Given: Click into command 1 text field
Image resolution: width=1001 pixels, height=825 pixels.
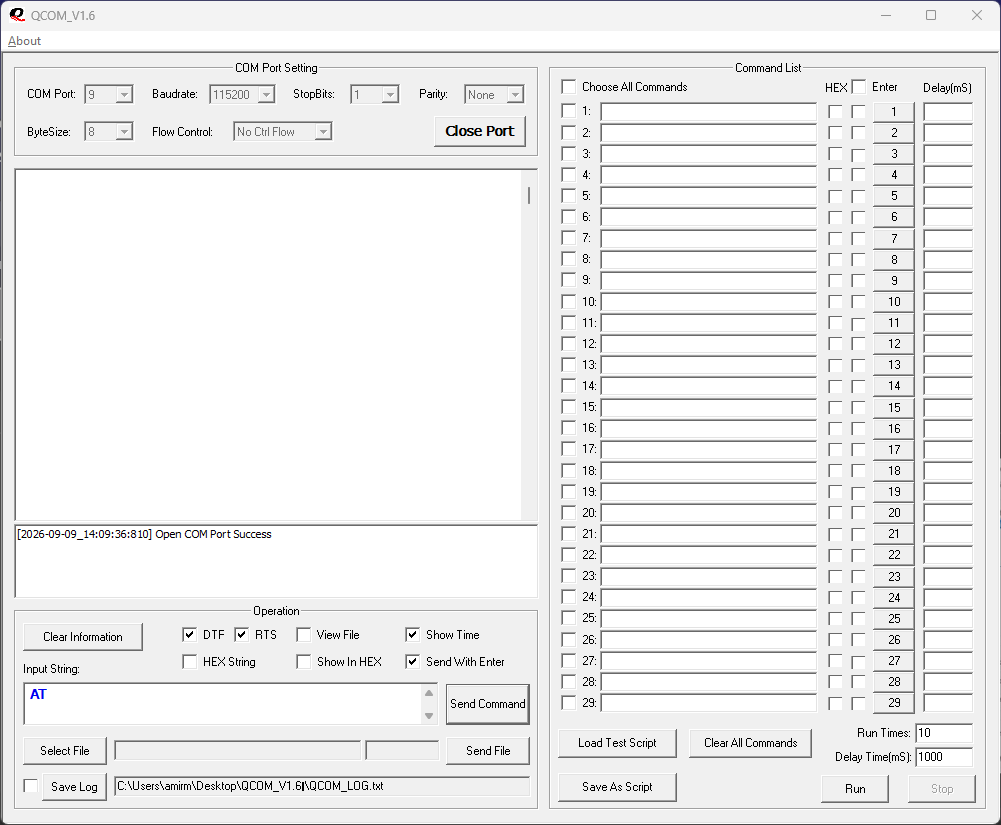Looking at the screenshot, I should [x=709, y=112].
